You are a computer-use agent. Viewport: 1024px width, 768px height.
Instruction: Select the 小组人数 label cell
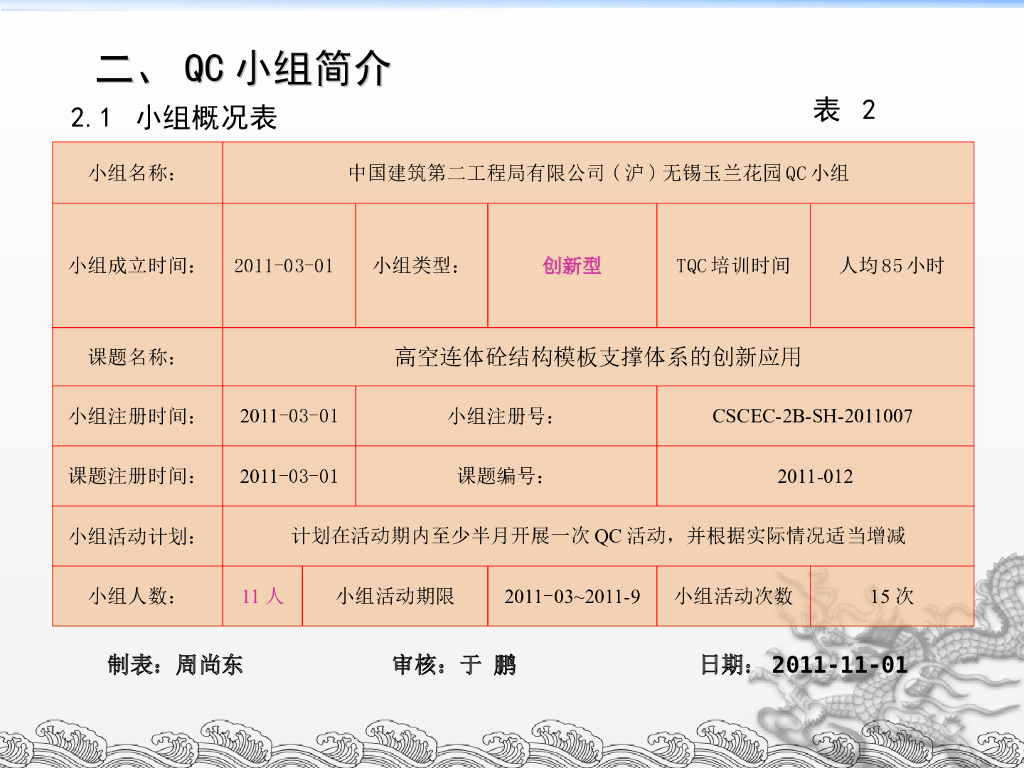[x=138, y=596]
